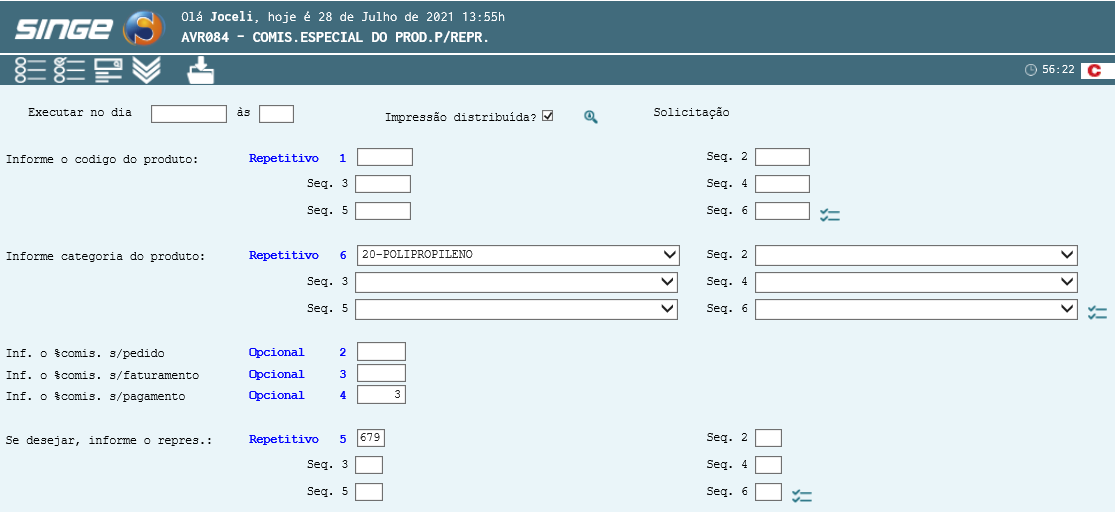Image resolution: width=1115 pixels, height=512 pixels.
Task: Open product category multi-select list icon
Action: pyautogui.click(x=1097, y=312)
